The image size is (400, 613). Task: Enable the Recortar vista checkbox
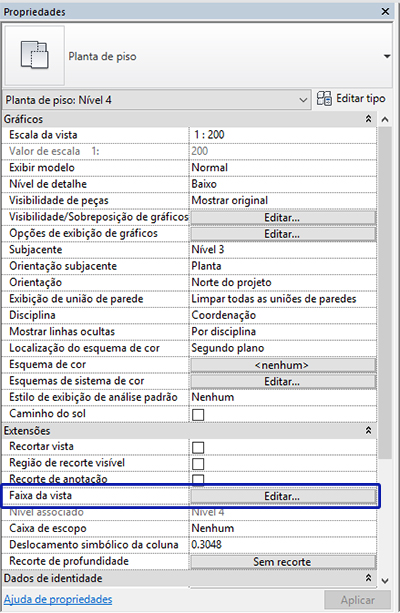click(x=198, y=447)
